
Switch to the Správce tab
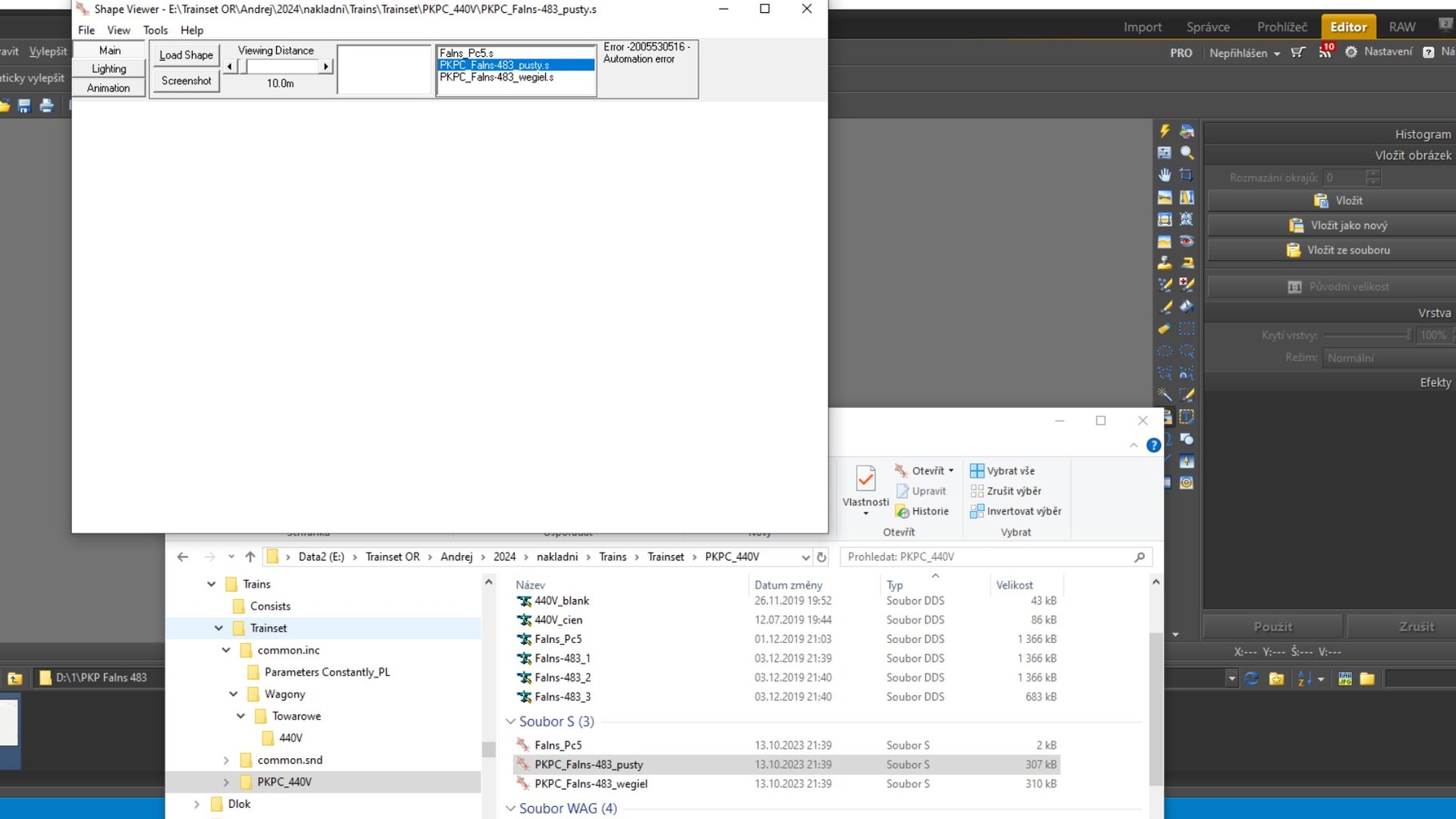click(x=1207, y=26)
